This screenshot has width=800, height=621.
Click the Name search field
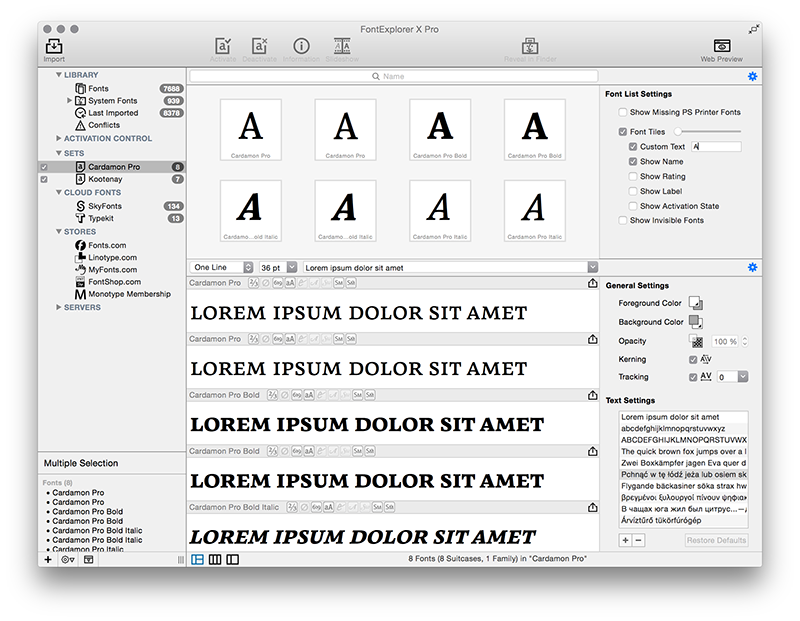coord(393,76)
